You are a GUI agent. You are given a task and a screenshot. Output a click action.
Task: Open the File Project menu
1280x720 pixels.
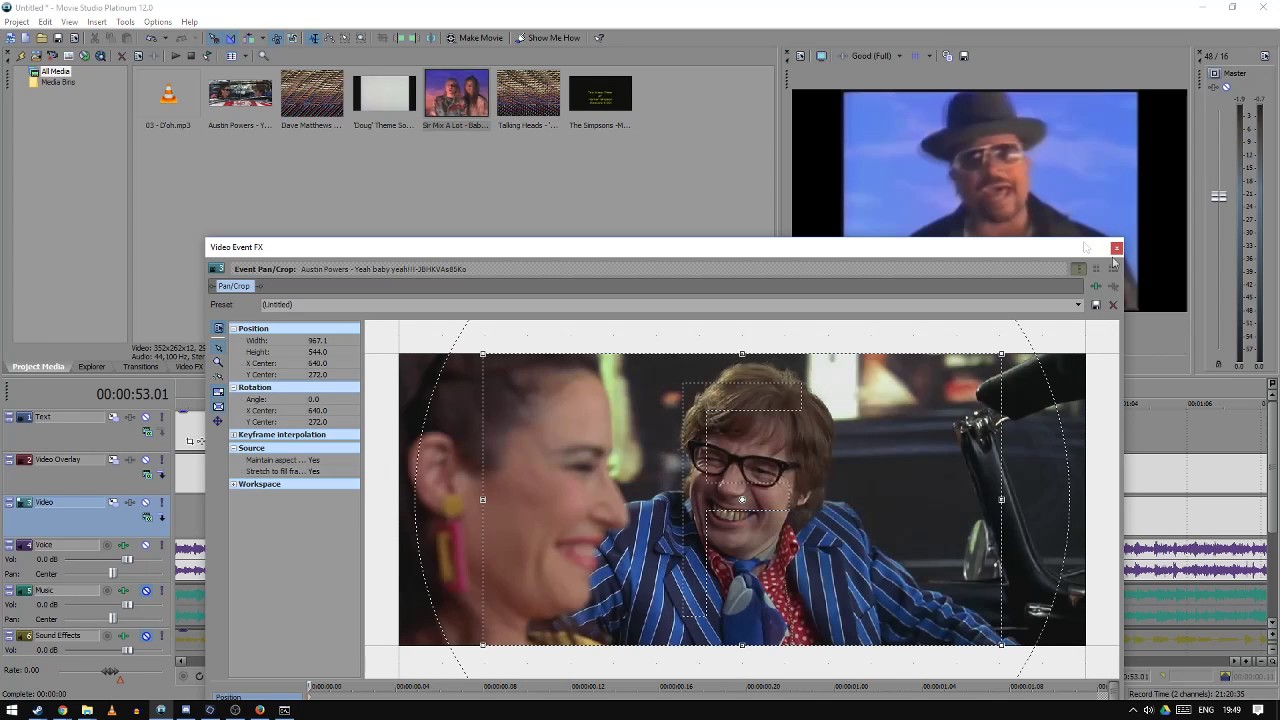click(16, 22)
